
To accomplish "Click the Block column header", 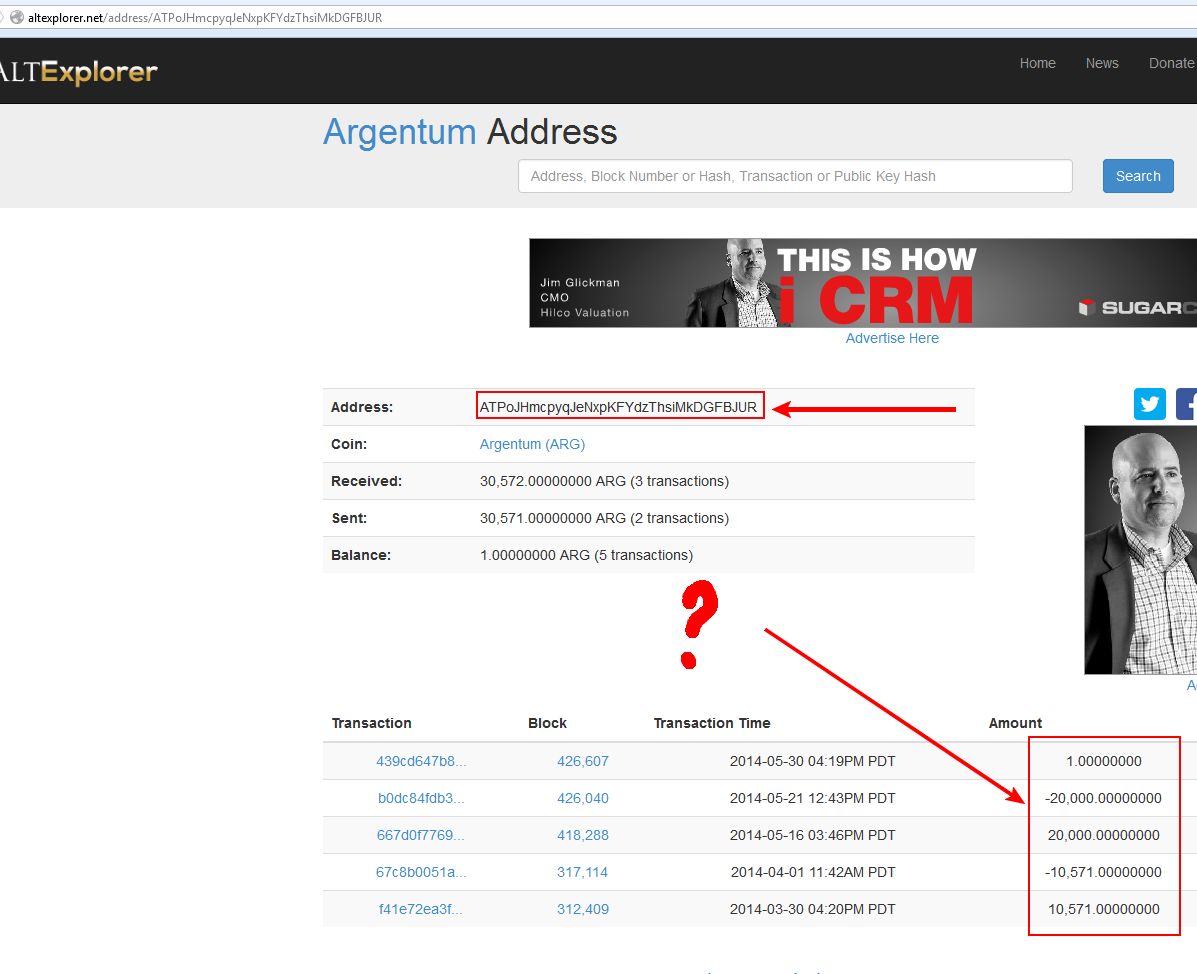I will [x=547, y=723].
